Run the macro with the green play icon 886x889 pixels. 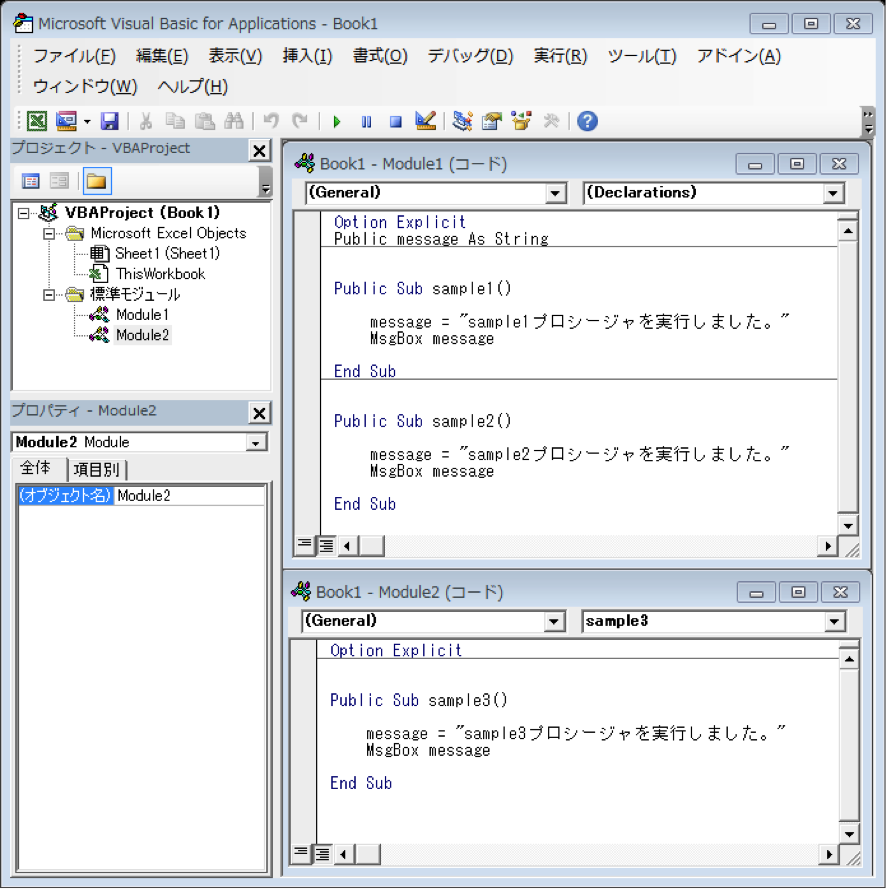coord(337,121)
